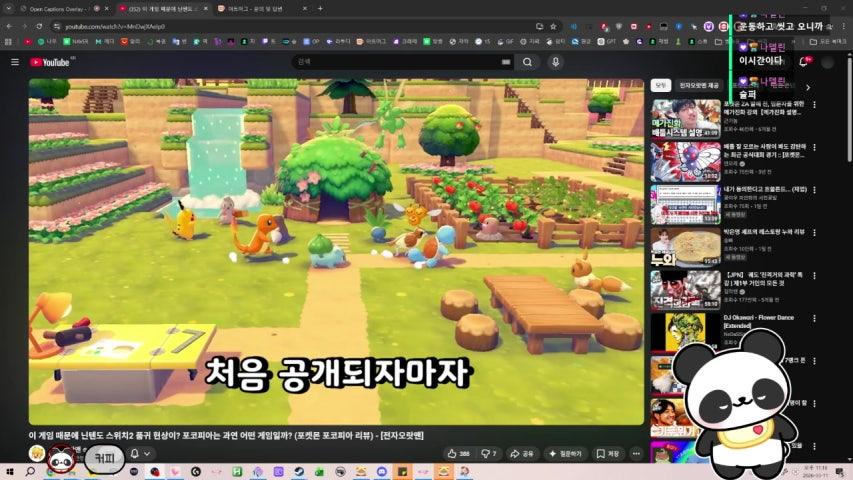853x480 pixels.
Task: Click the page scrollbar thumb
Action: click(x=849, y=107)
